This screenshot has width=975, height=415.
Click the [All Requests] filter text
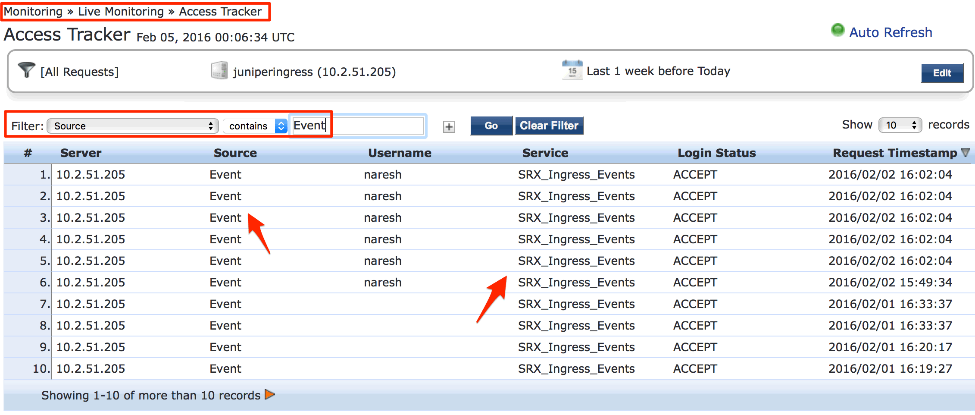tap(79, 72)
